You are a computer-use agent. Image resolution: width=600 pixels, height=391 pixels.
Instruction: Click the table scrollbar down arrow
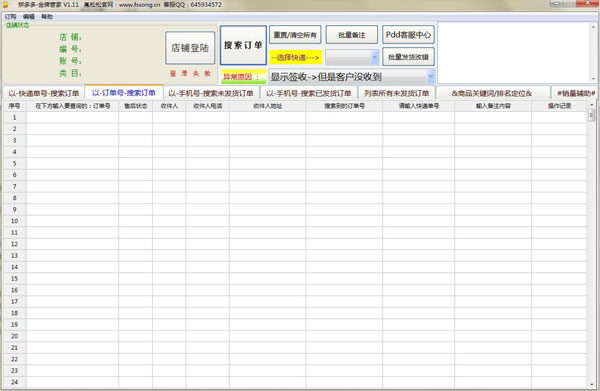click(x=592, y=384)
